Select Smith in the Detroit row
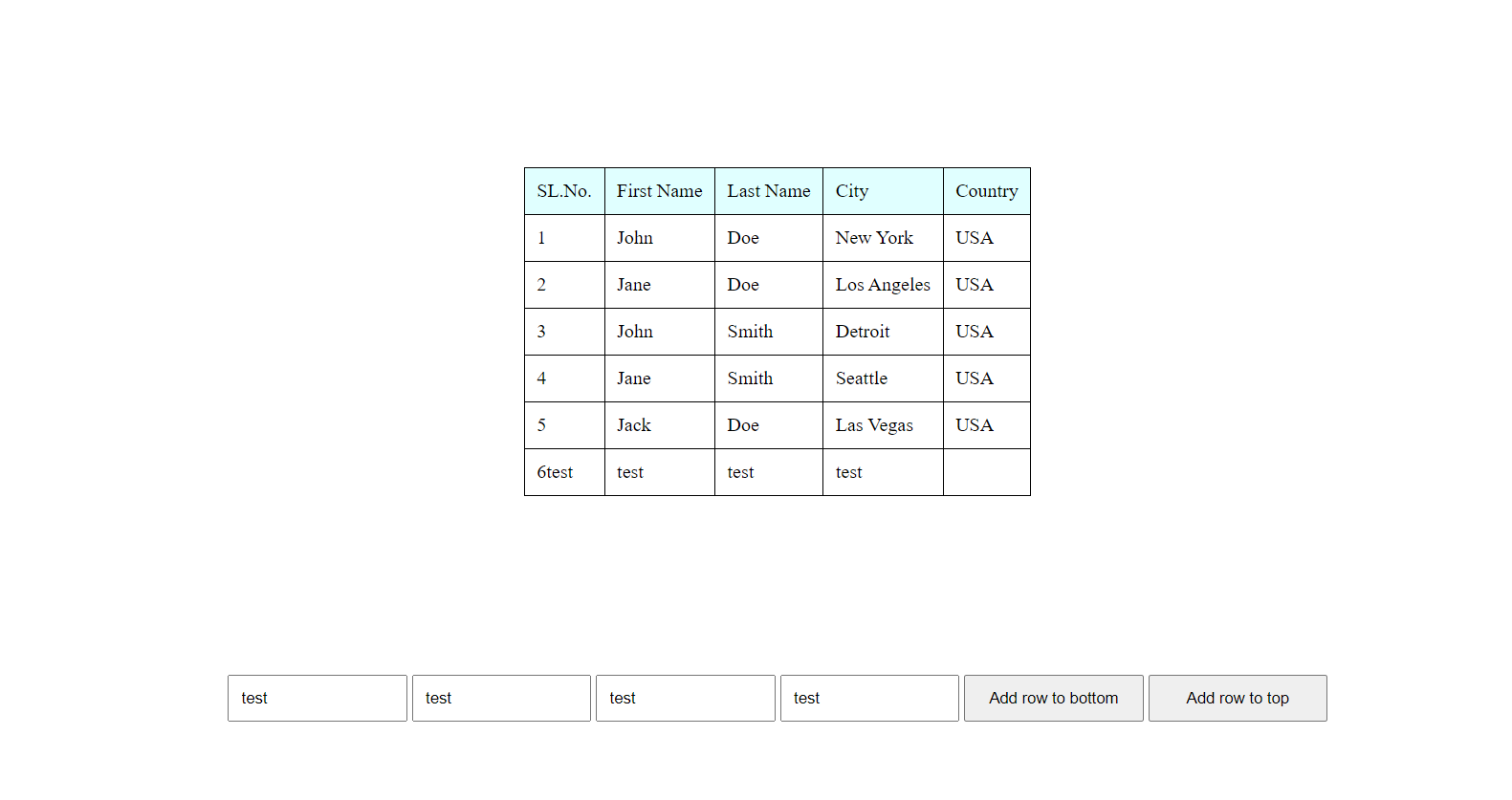Viewport: 1512px width, 800px height. coord(769,332)
